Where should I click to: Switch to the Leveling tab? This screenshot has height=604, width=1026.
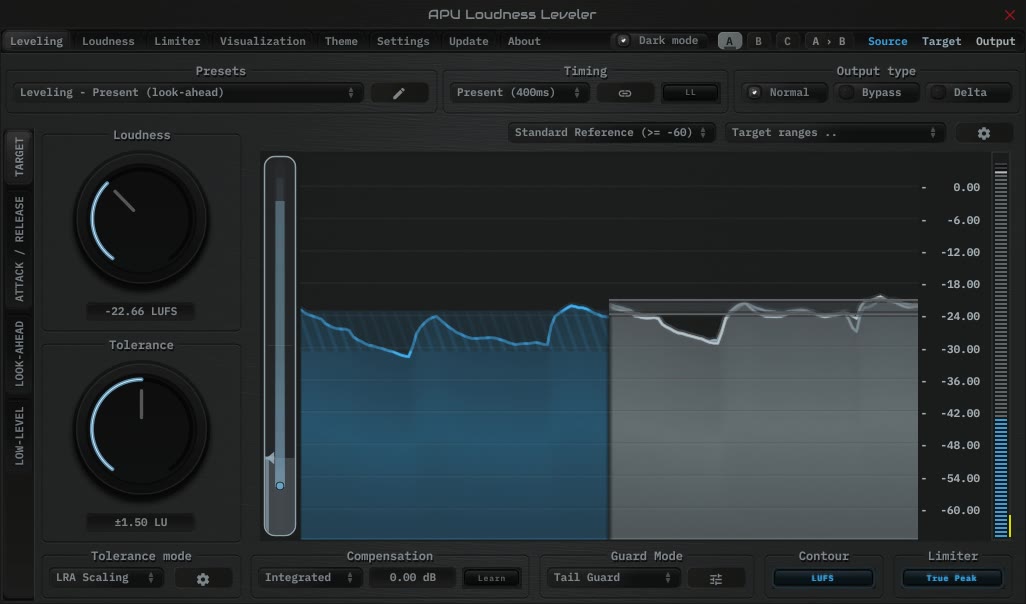coord(37,41)
